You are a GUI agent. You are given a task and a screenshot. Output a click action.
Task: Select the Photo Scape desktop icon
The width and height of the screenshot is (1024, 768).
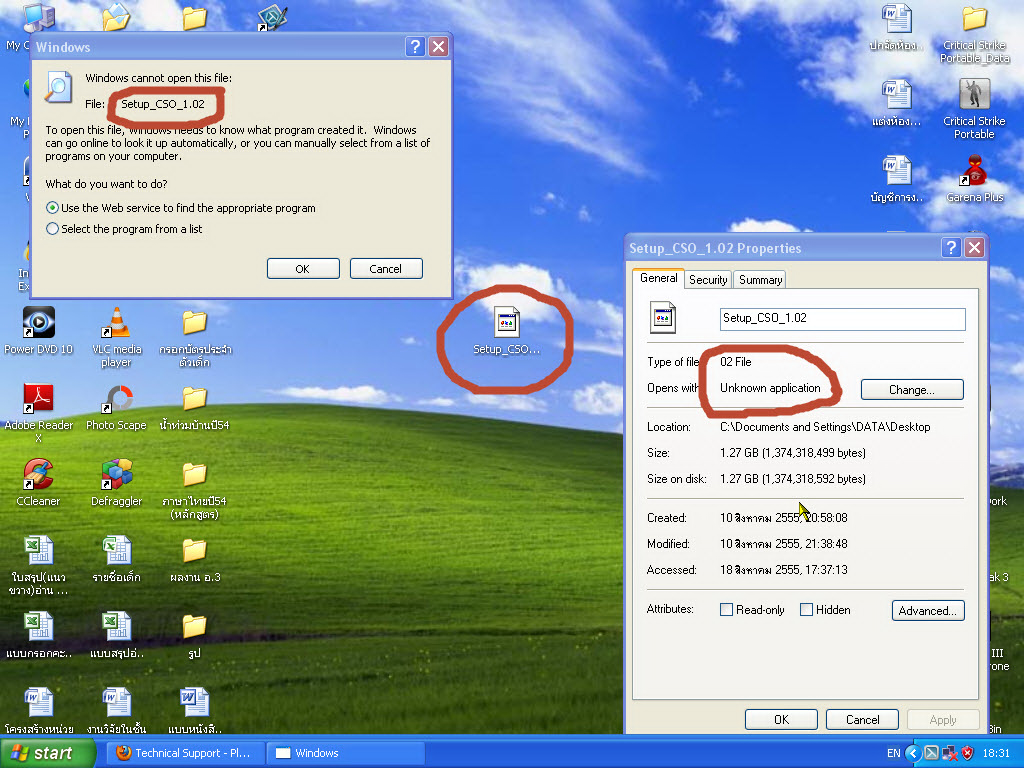116,398
